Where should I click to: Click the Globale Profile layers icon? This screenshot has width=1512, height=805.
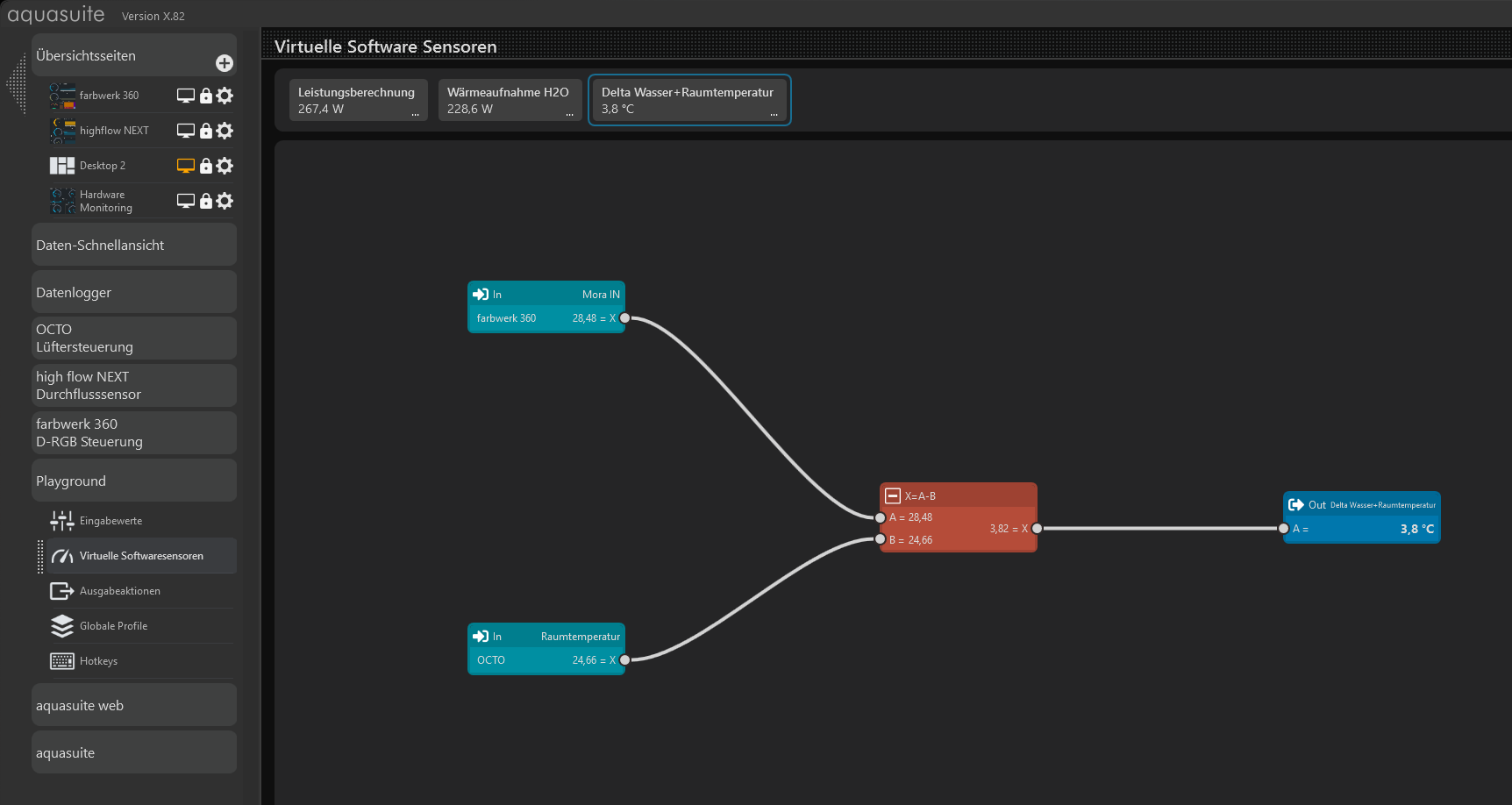62,626
